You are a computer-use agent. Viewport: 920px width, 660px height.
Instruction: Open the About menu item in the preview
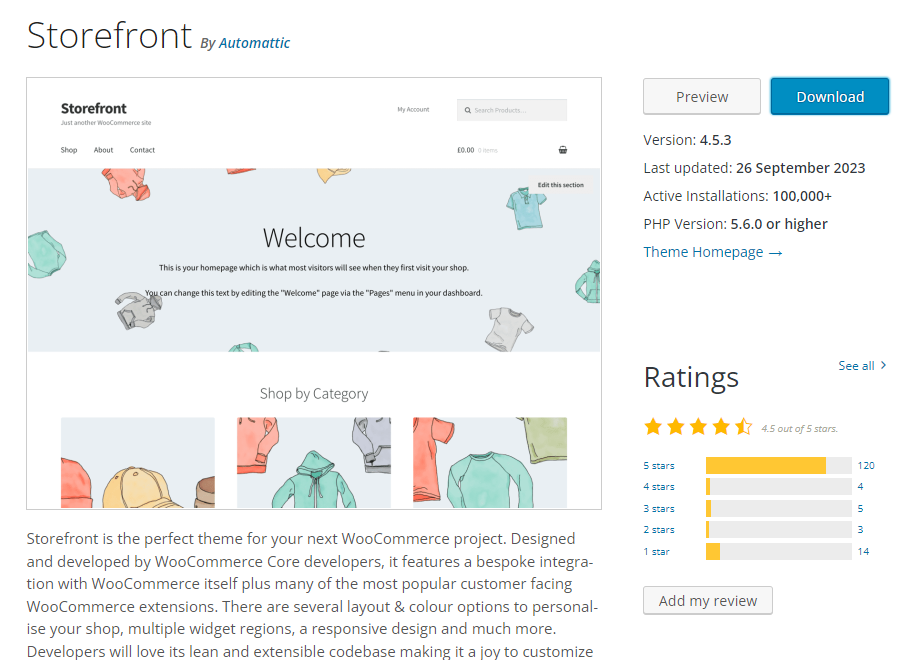click(x=103, y=149)
